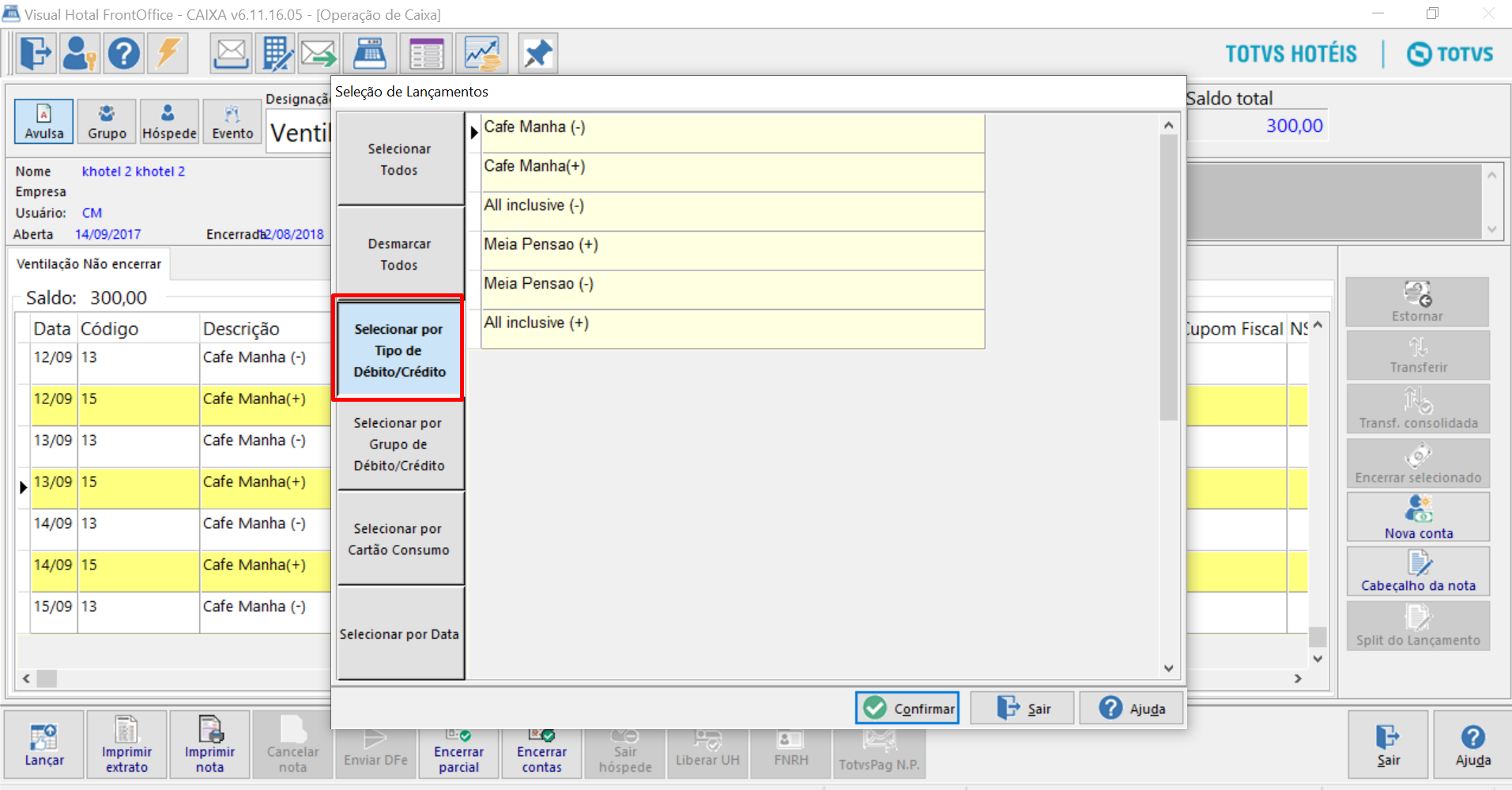Click the dialog list scrollbar up arrow
1512x790 pixels.
tap(1169, 125)
